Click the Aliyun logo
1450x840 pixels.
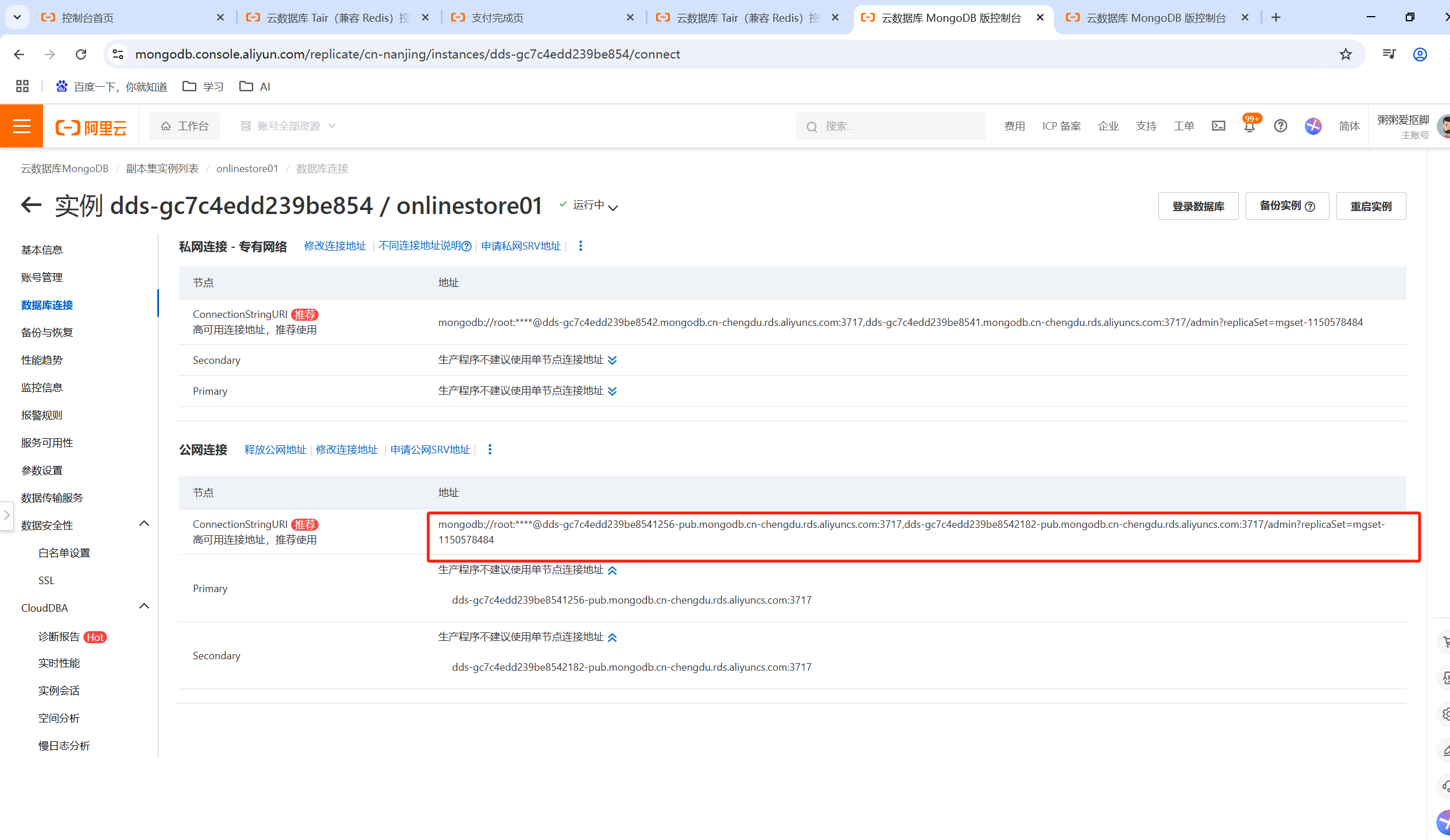pos(91,127)
